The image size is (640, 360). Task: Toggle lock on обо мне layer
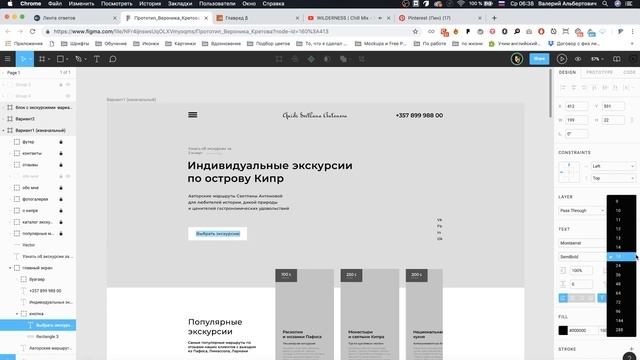pyautogui.click(x=61, y=188)
